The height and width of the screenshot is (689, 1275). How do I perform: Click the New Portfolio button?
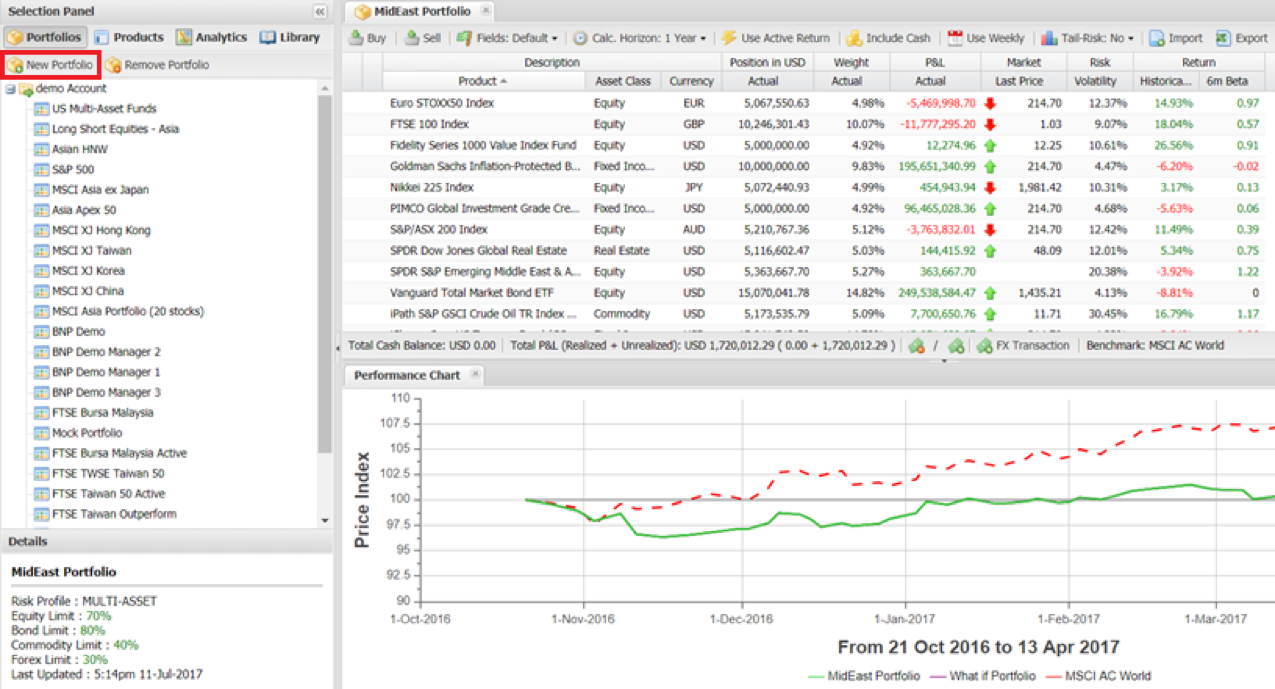(x=51, y=65)
